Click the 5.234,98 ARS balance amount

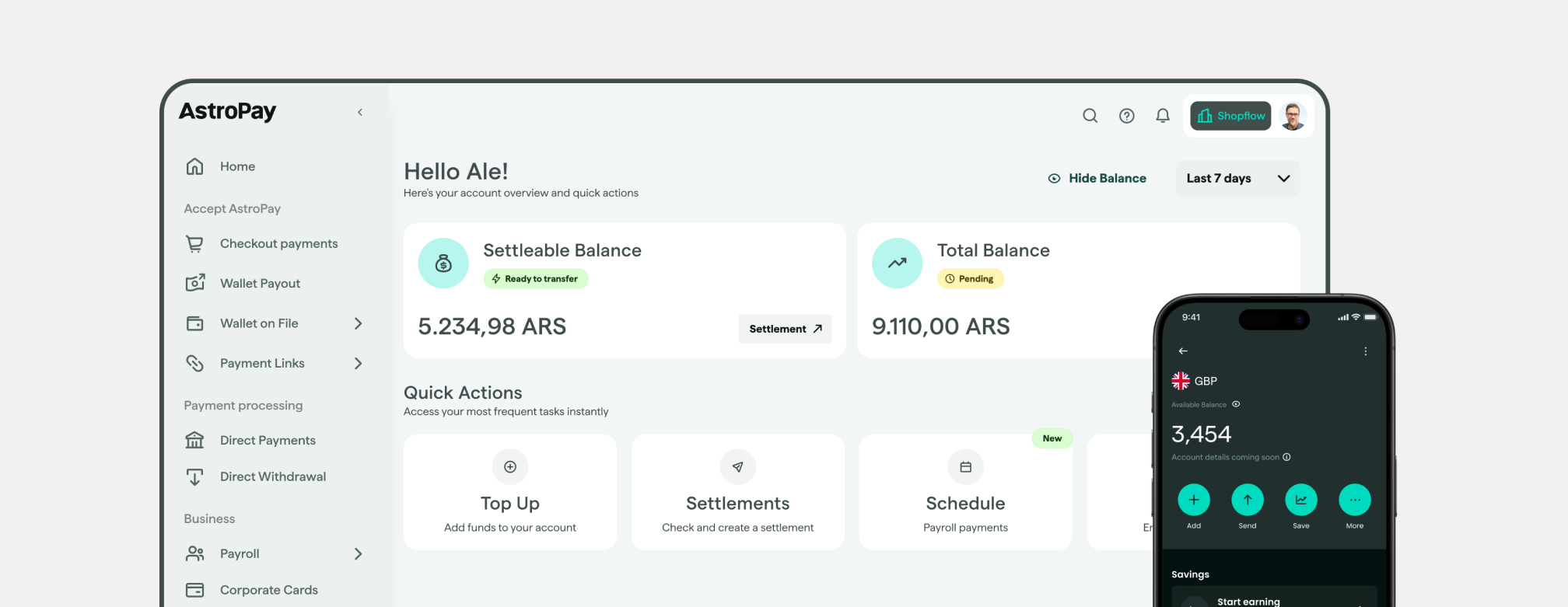click(492, 326)
